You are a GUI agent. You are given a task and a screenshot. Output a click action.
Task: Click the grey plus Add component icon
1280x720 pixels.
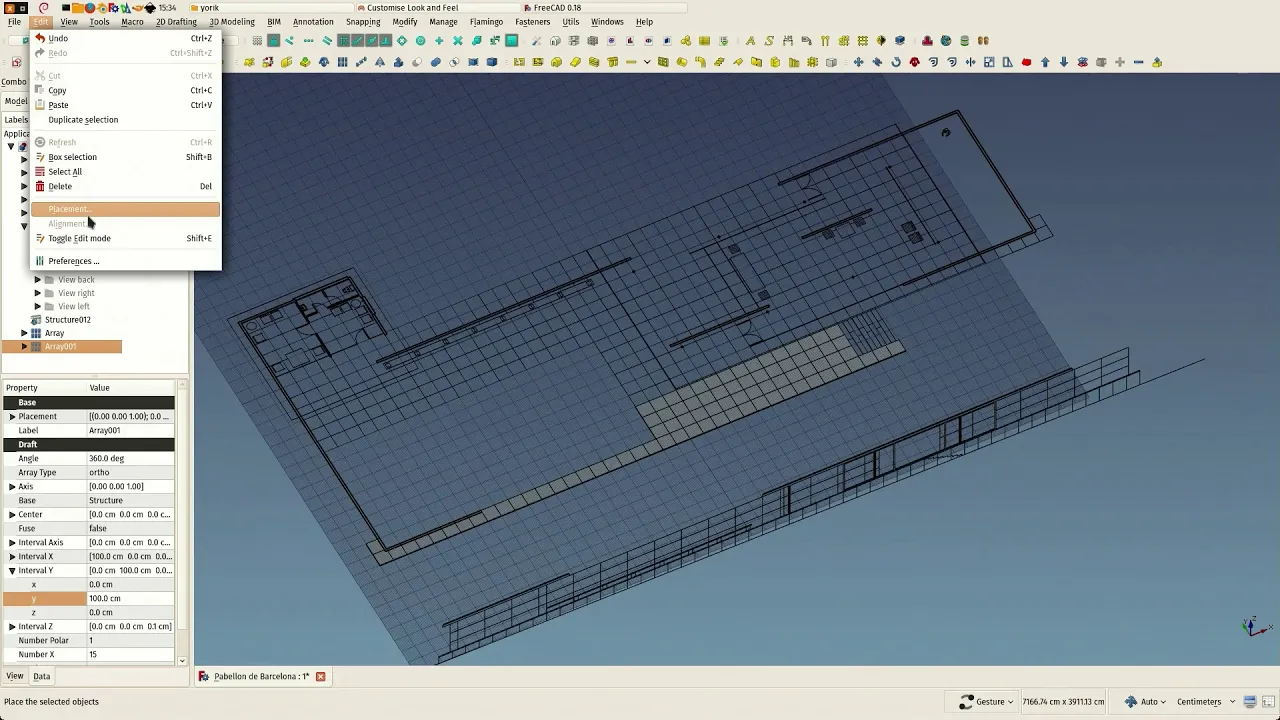point(1120,62)
